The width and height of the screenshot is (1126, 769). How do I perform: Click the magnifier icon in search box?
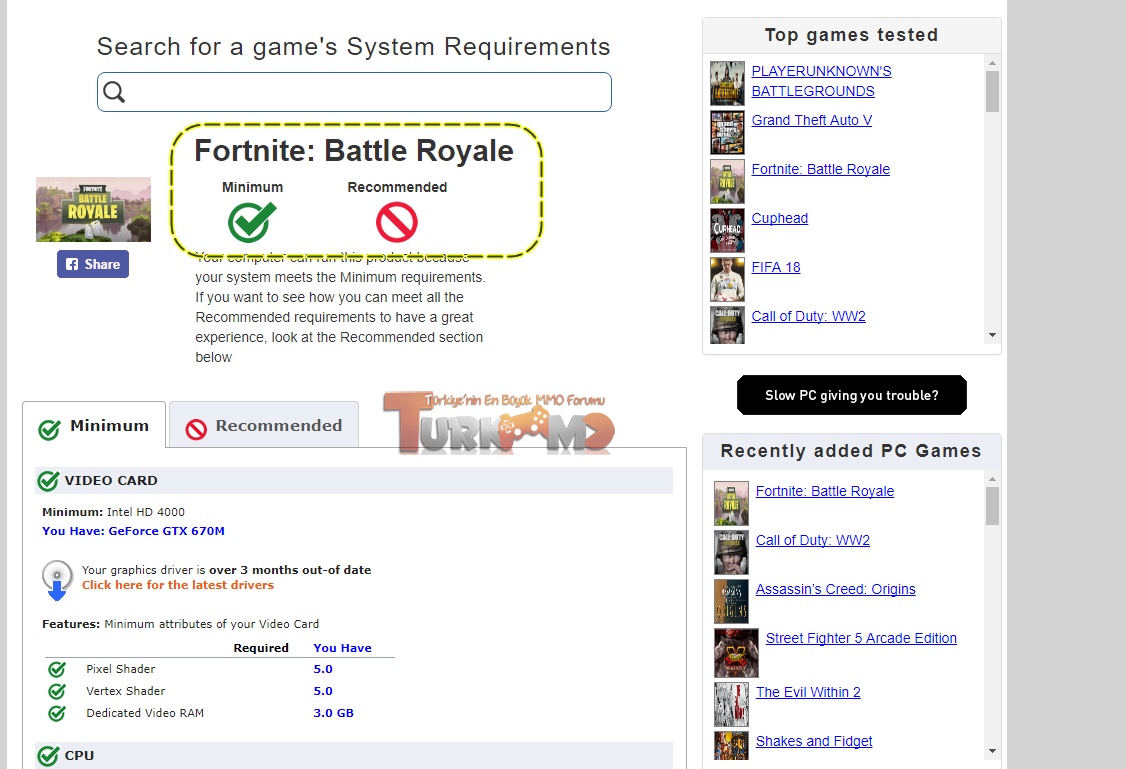[x=114, y=92]
